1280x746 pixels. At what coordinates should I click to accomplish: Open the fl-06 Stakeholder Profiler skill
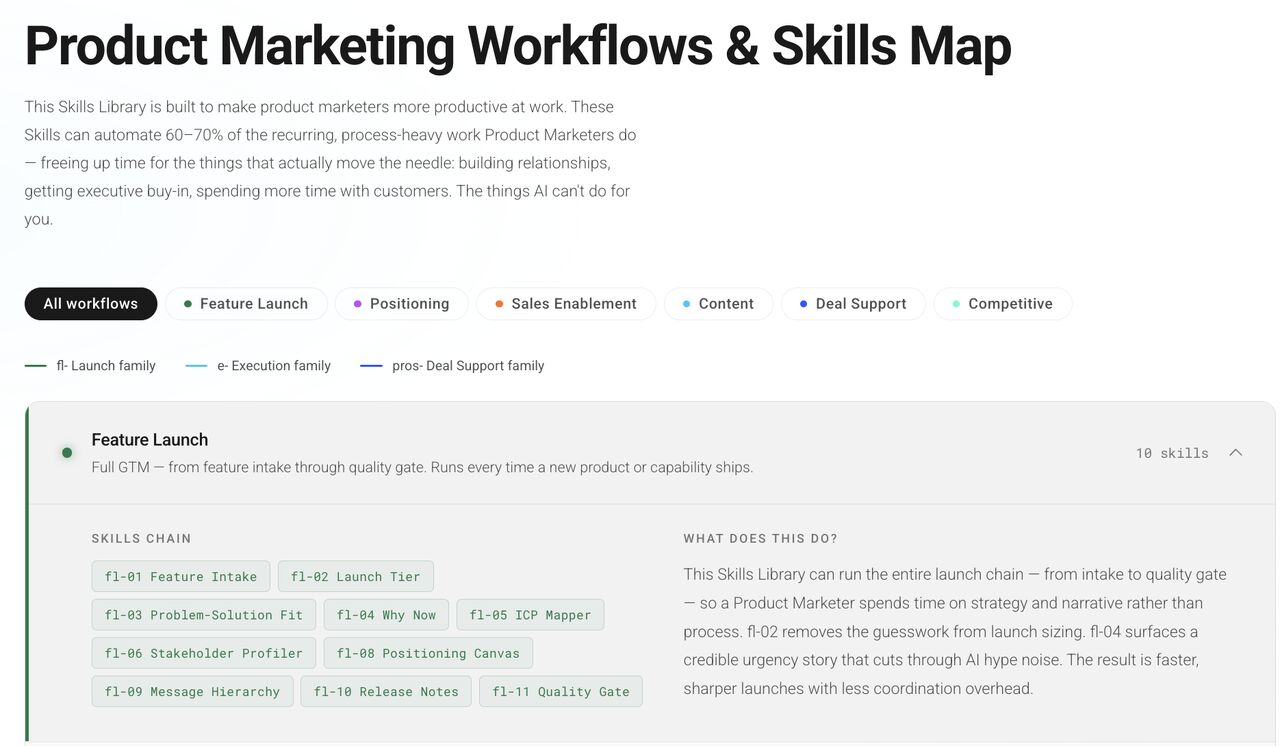204,653
